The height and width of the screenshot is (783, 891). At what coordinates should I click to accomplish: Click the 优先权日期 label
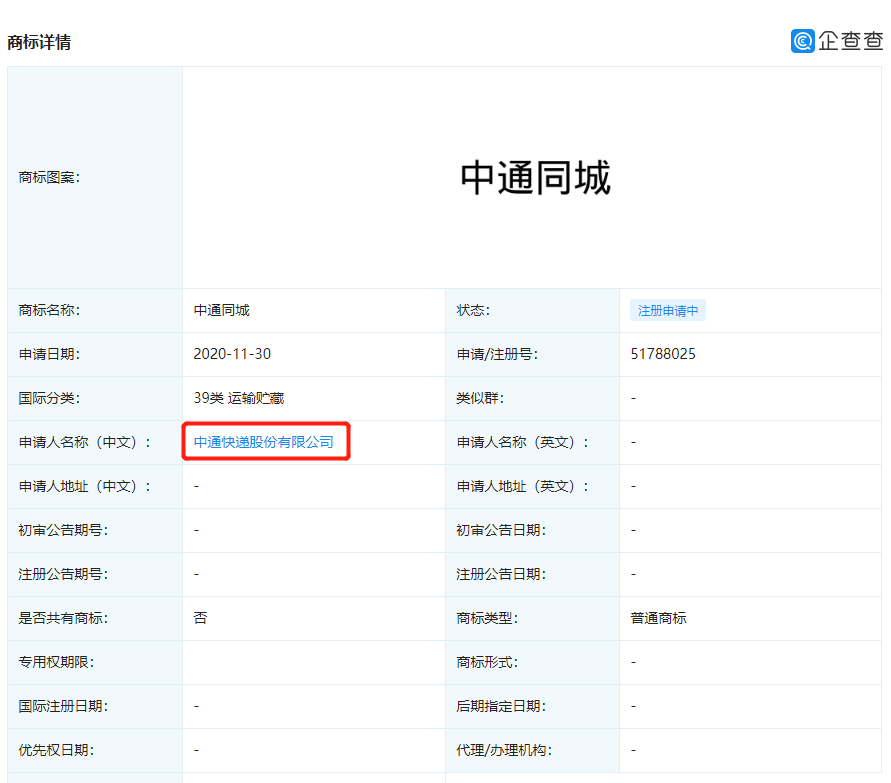pyautogui.click(x=56, y=751)
